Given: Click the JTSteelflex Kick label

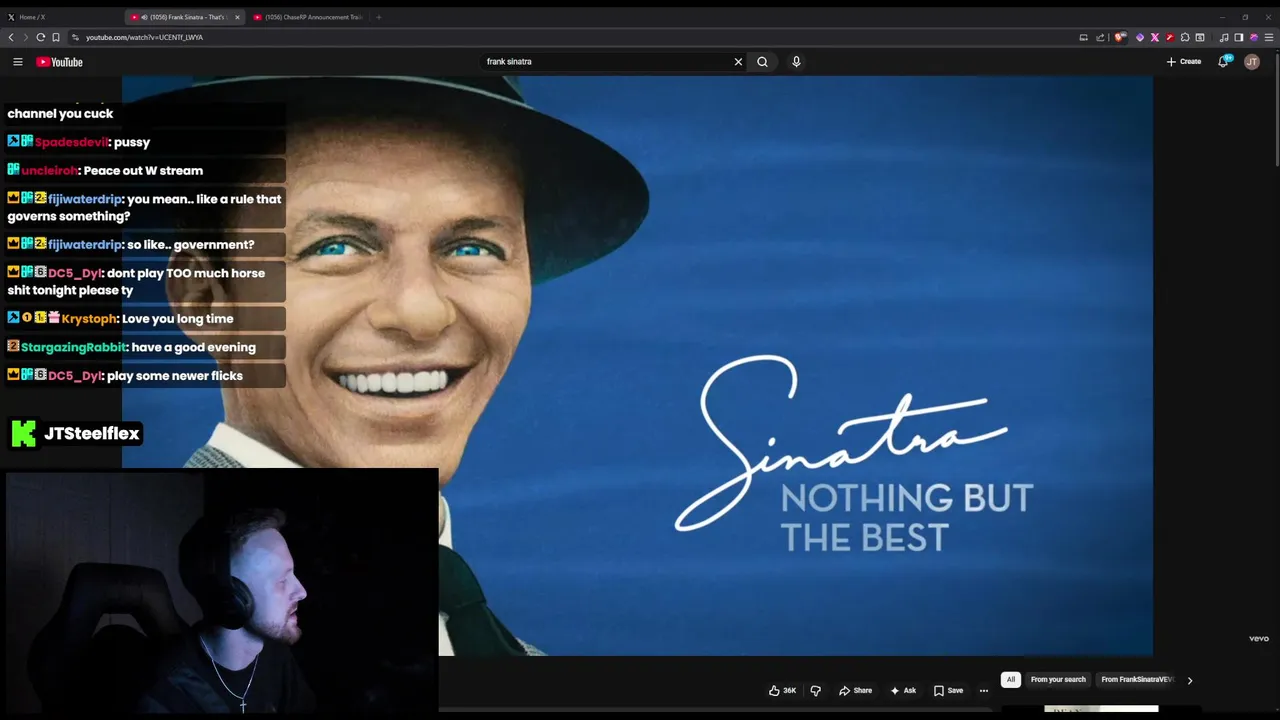Looking at the screenshot, I should tap(76, 433).
